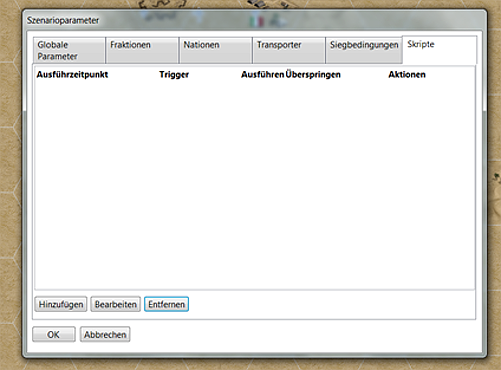501x370 pixels.
Task: Click the Bearbeiten button
Action: (116, 304)
